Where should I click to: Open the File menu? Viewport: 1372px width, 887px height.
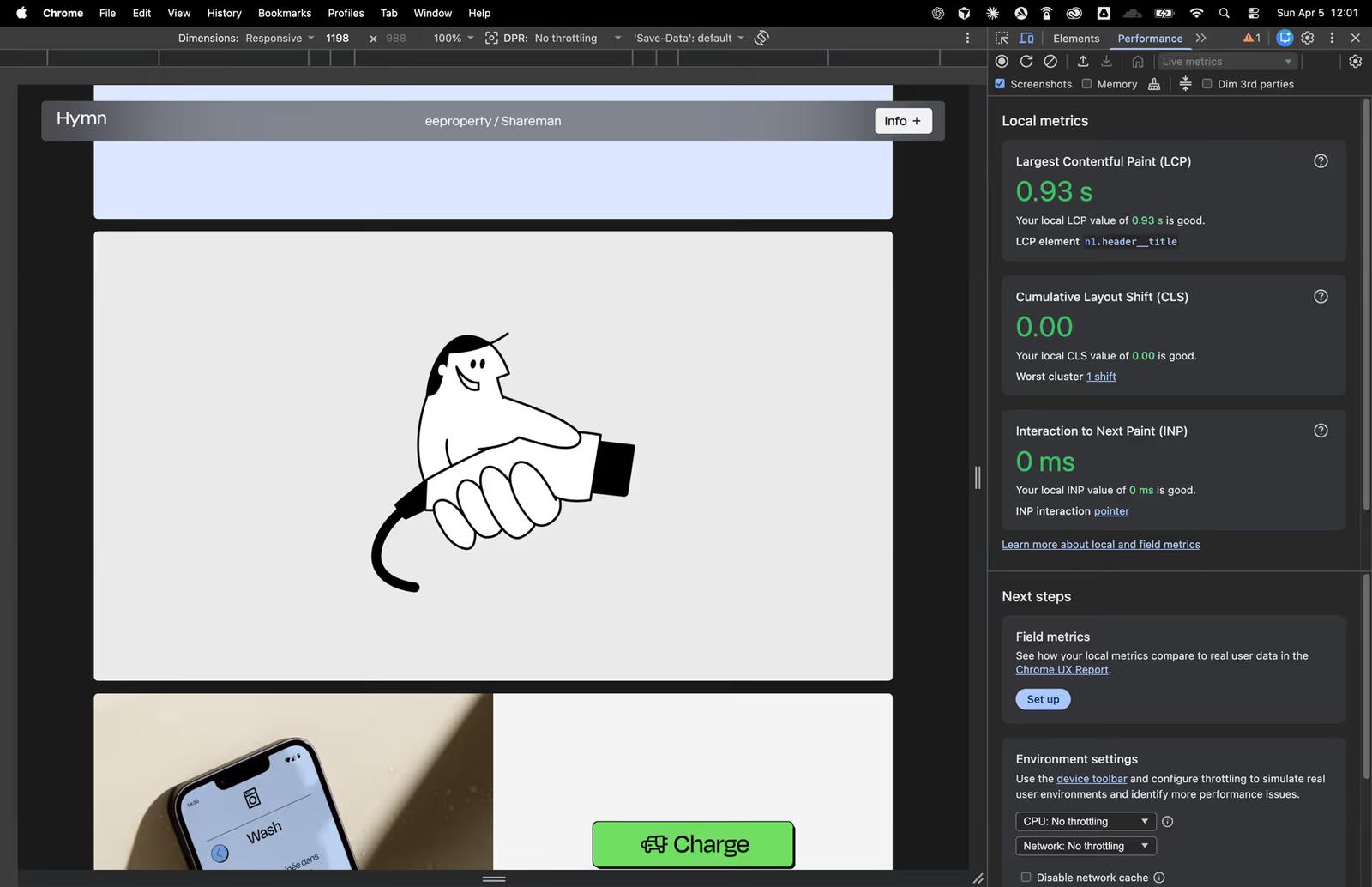[x=107, y=13]
